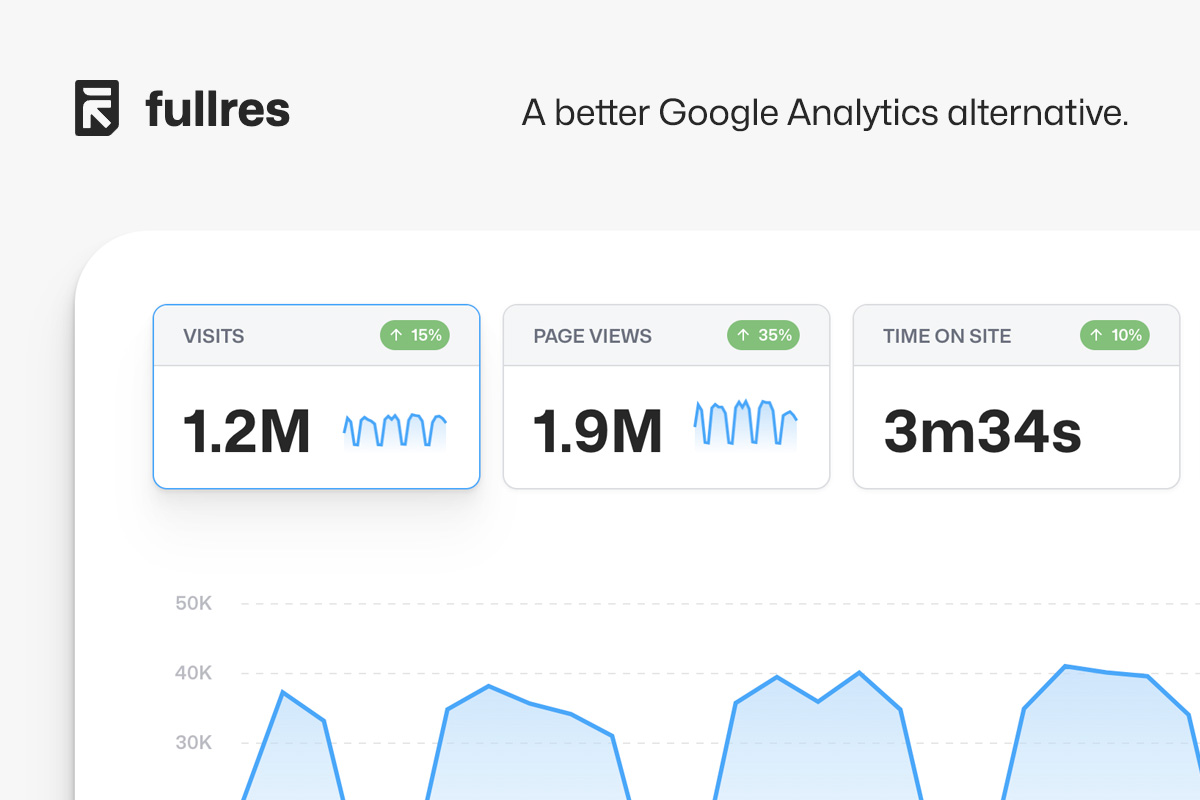
Task: Click the fullres wordmark text
Action: point(216,108)
